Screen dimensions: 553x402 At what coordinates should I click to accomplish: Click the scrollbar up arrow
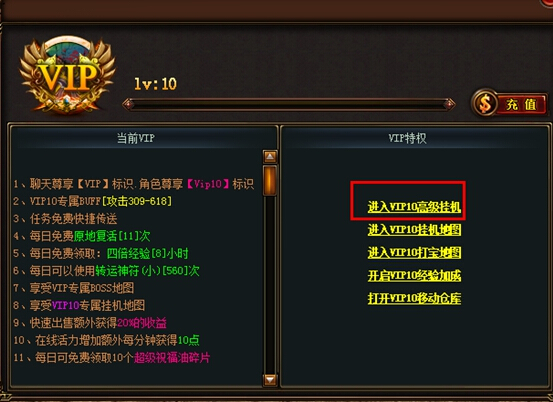coord(271,157)
